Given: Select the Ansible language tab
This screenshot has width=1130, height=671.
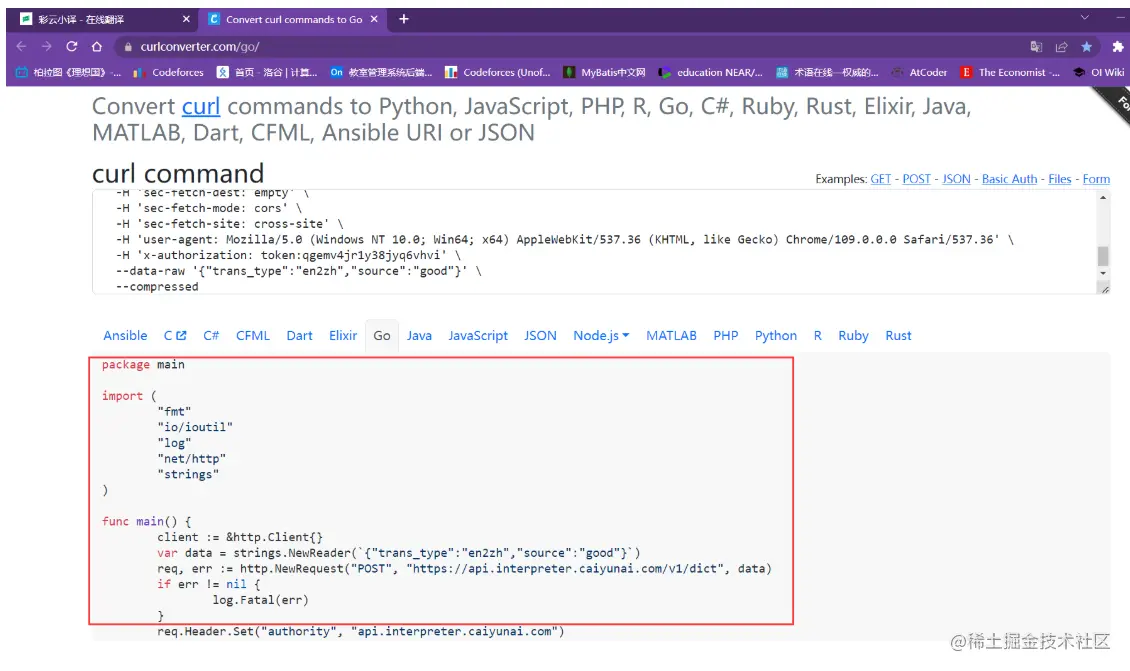Looking at the screenshot, I should click(125, 335).
